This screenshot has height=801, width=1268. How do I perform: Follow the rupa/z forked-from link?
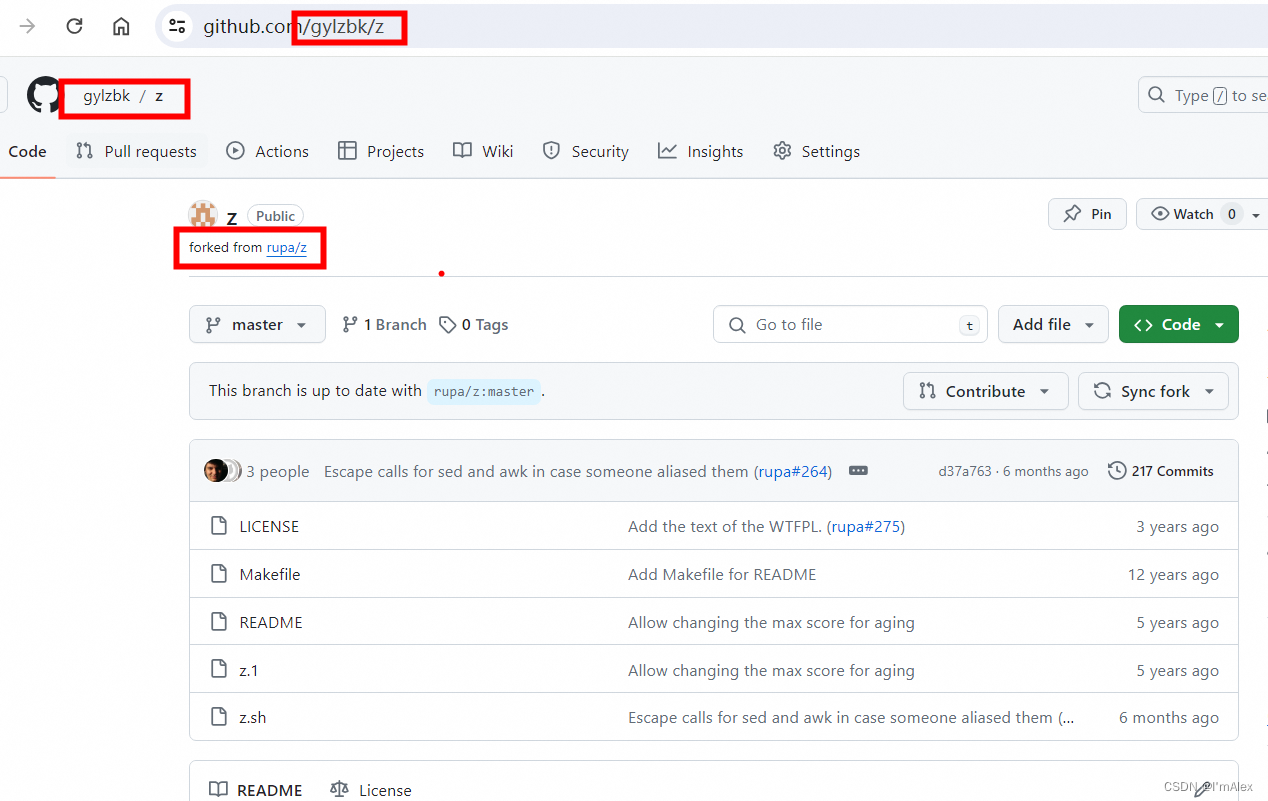coord(286,247)
